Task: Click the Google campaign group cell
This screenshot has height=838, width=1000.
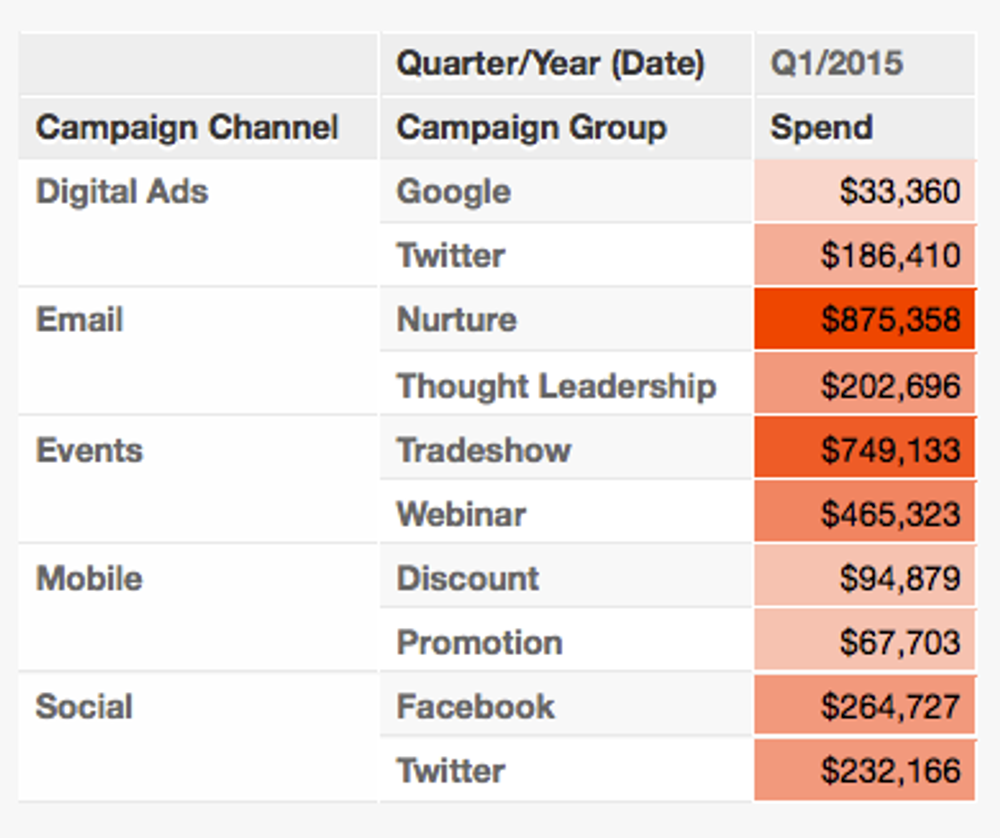Action: coord(566,191)
